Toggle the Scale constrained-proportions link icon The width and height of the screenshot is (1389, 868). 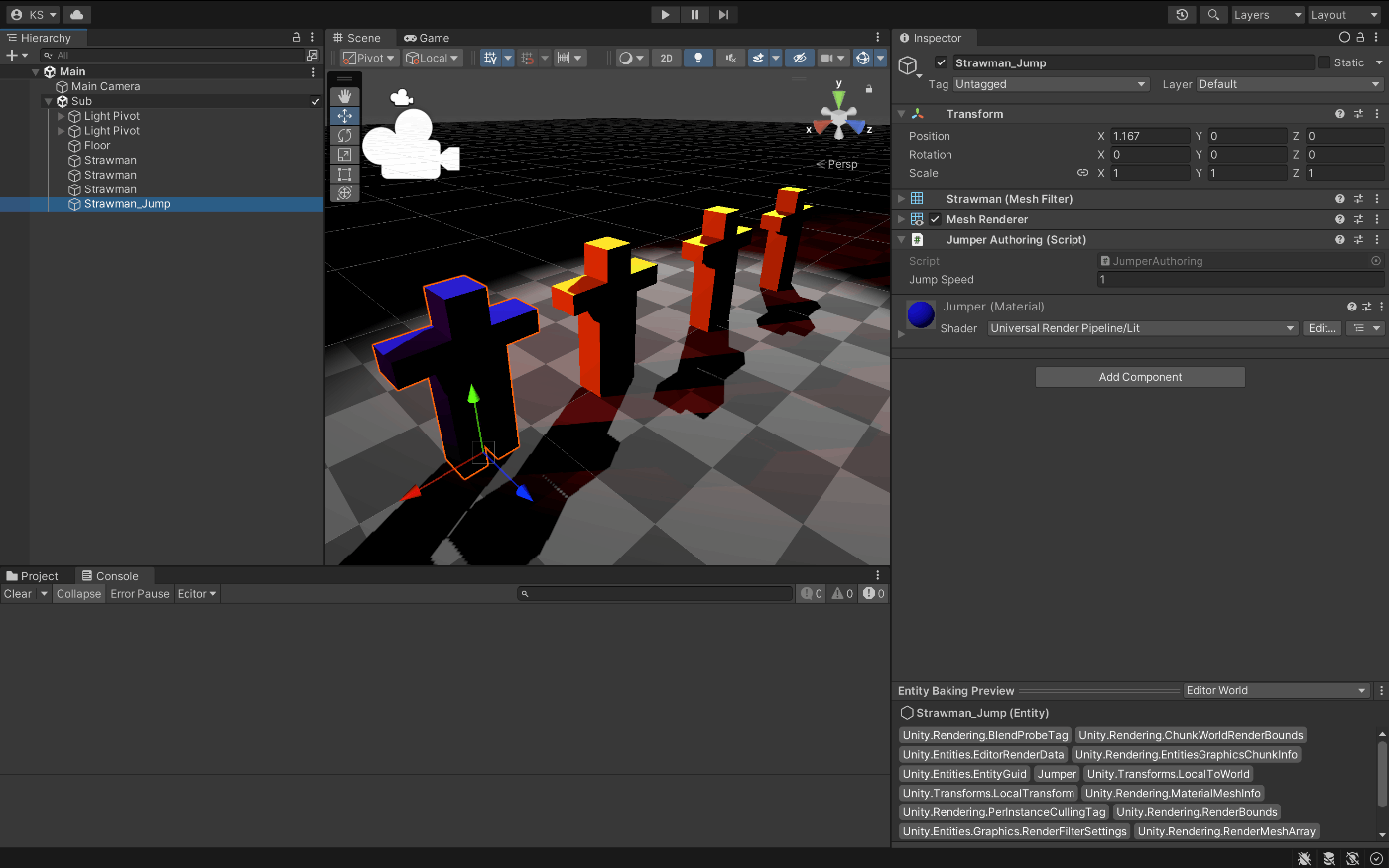1082,173
